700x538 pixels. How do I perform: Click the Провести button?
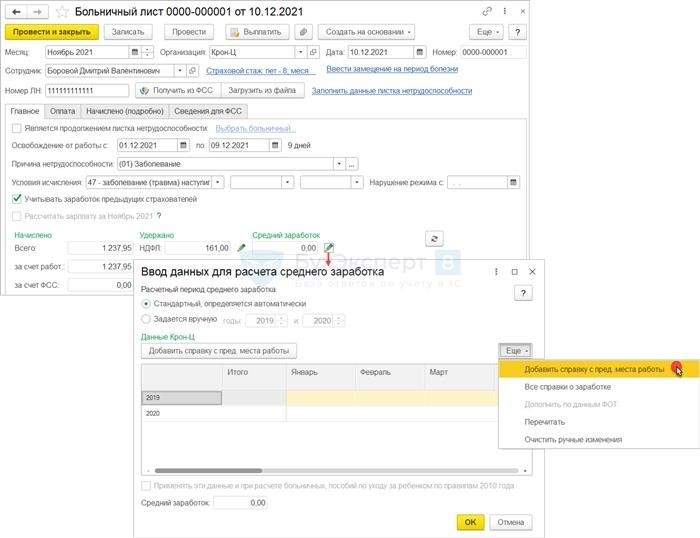point(189,32)
